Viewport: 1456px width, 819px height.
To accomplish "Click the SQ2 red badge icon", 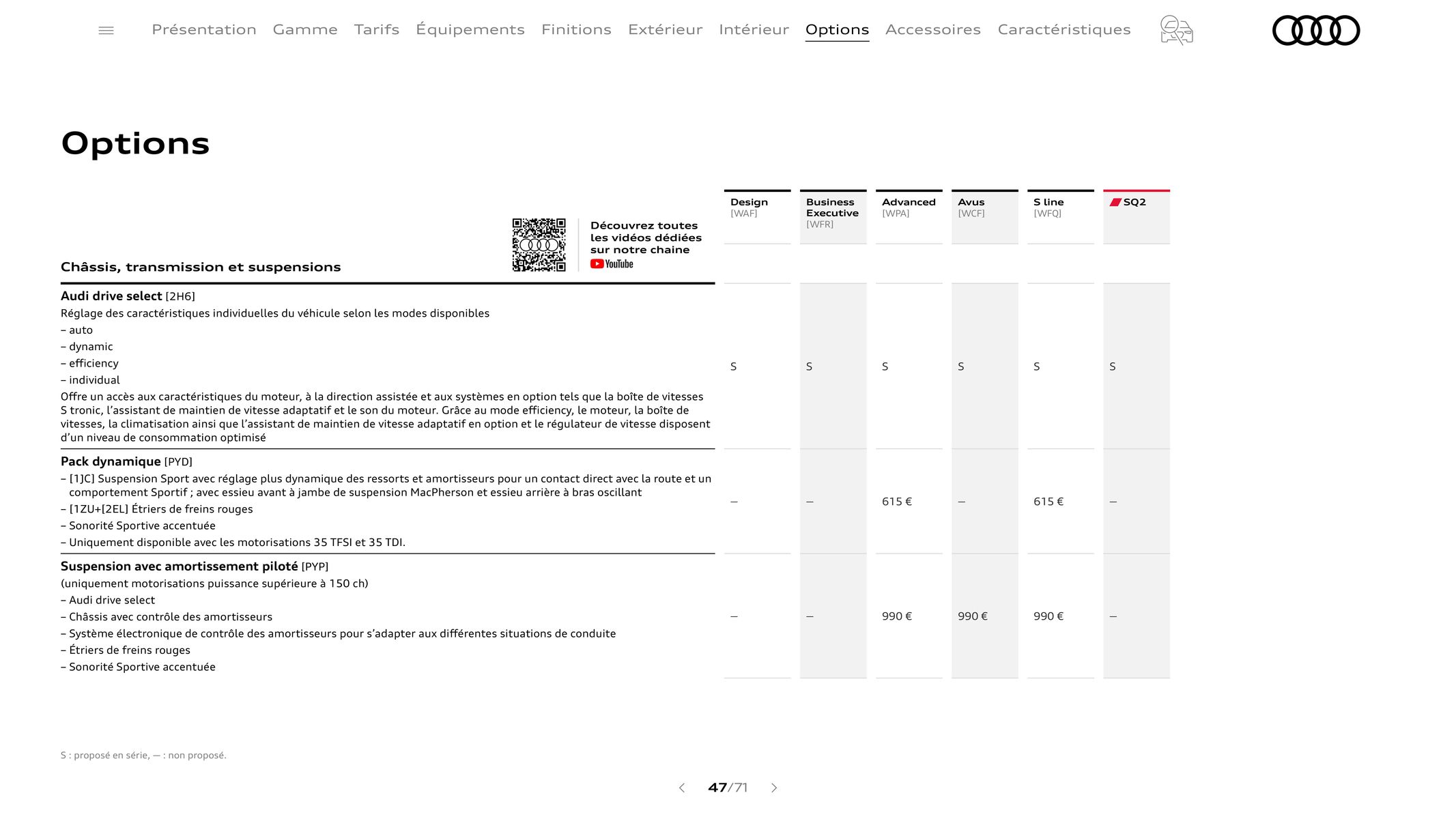I will click(x=1115, y=202).
